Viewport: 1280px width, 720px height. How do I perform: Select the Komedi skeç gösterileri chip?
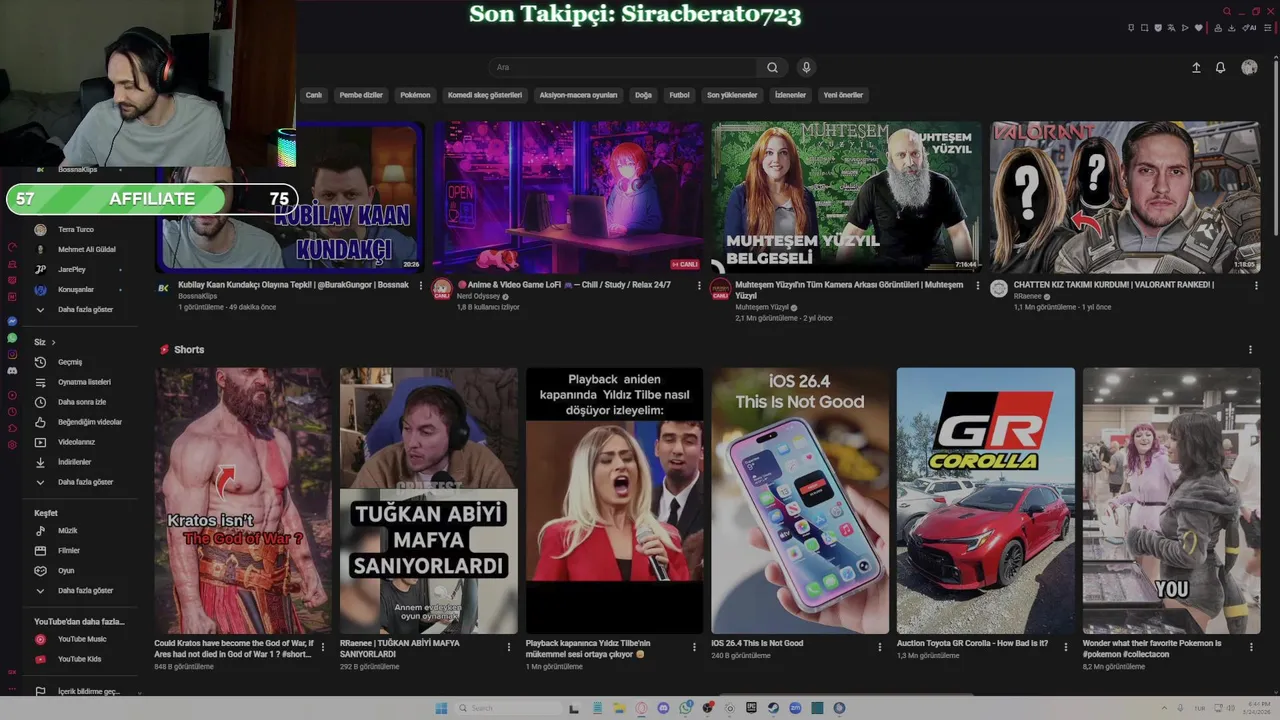tap(485, 95)
